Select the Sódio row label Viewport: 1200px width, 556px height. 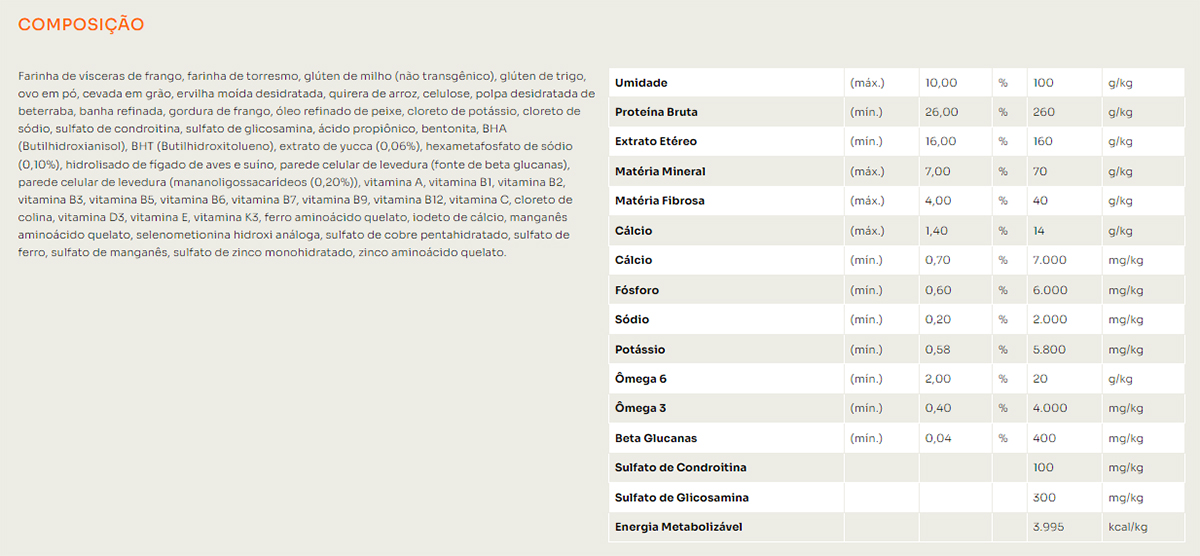point(632,320)
